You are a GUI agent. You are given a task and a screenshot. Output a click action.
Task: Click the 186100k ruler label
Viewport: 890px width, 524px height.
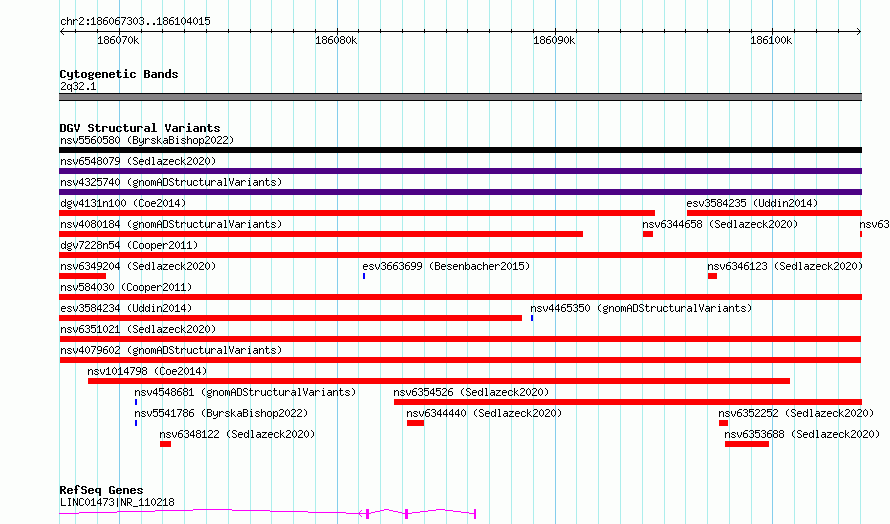click(x=771, y=40)
